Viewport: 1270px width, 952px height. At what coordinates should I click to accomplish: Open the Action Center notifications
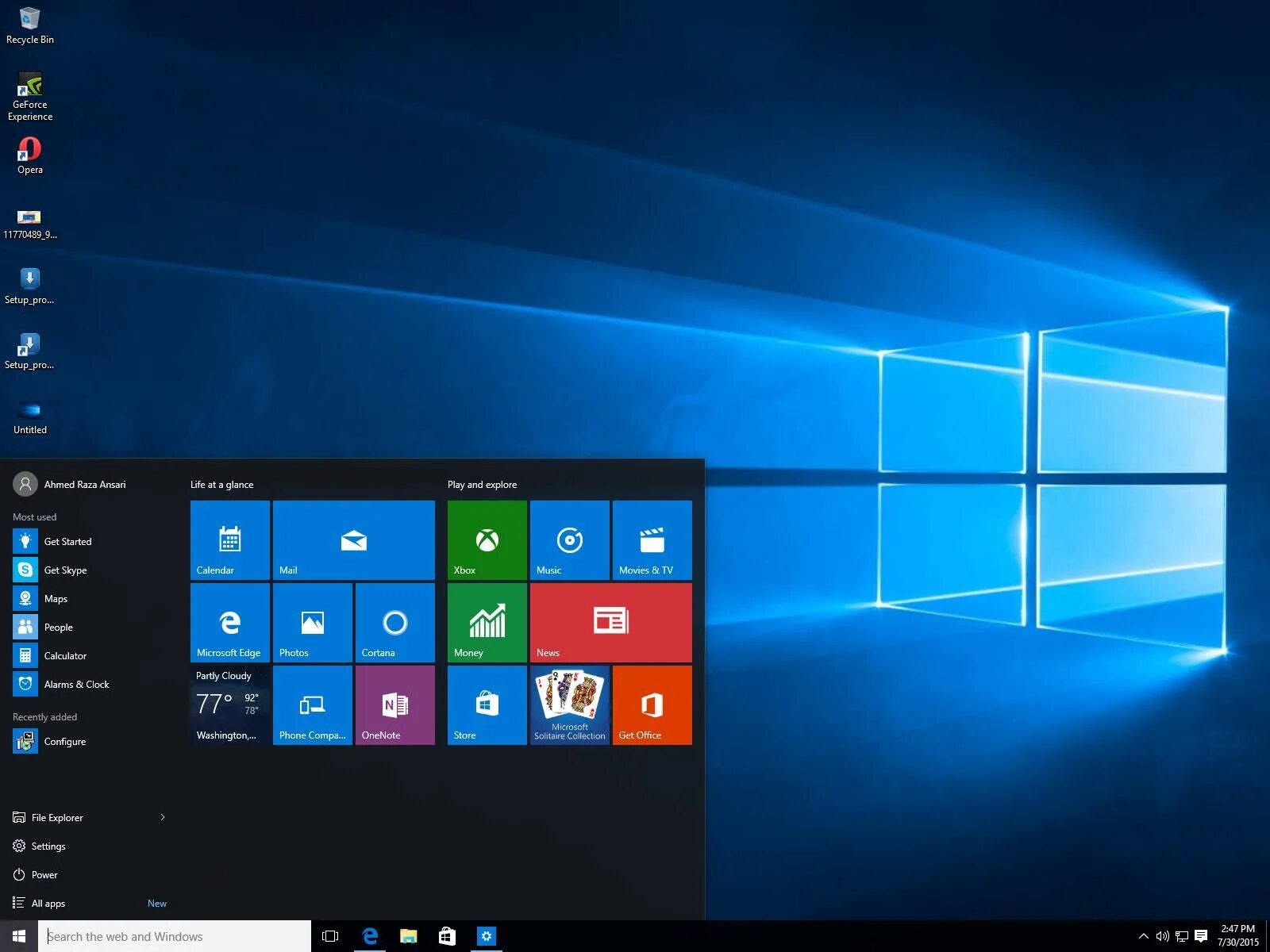[1201, 936]
